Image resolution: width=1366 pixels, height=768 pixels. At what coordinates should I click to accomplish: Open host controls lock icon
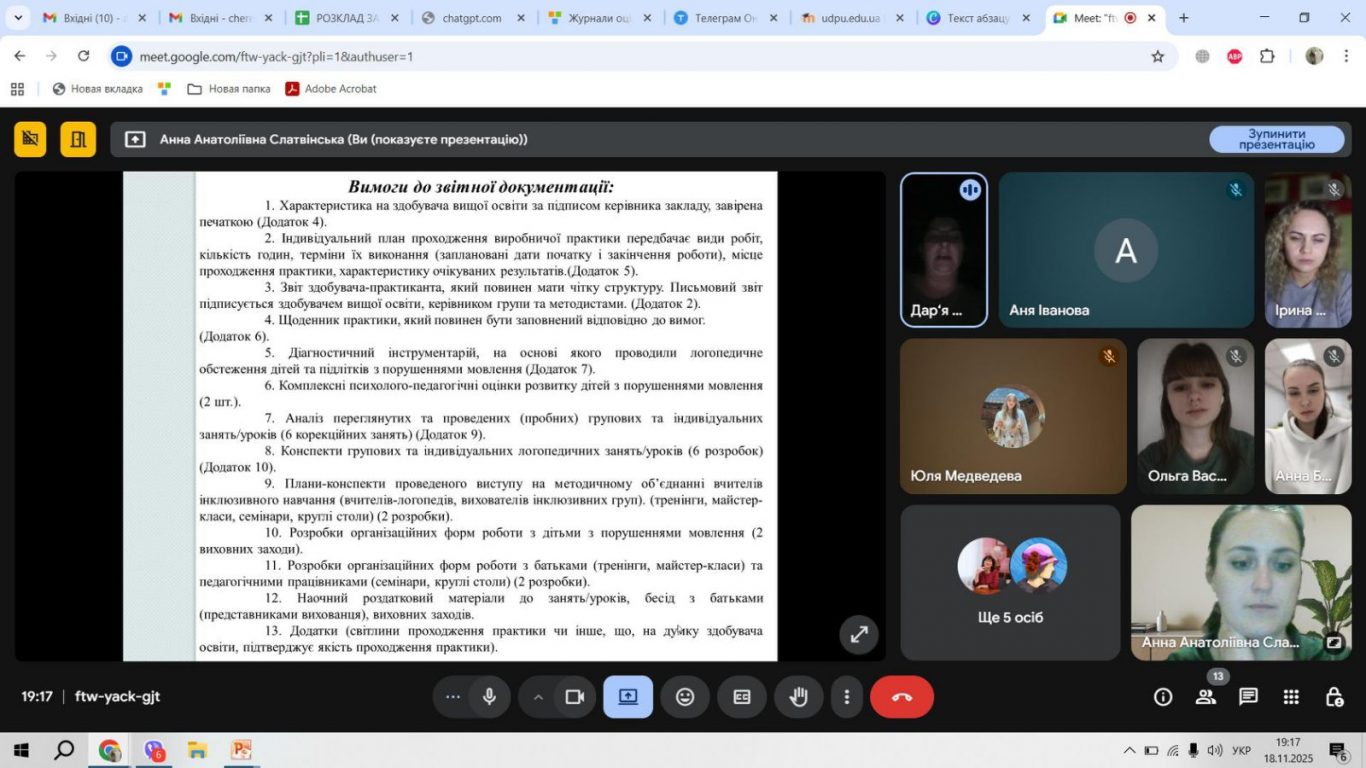(1334, 697)
